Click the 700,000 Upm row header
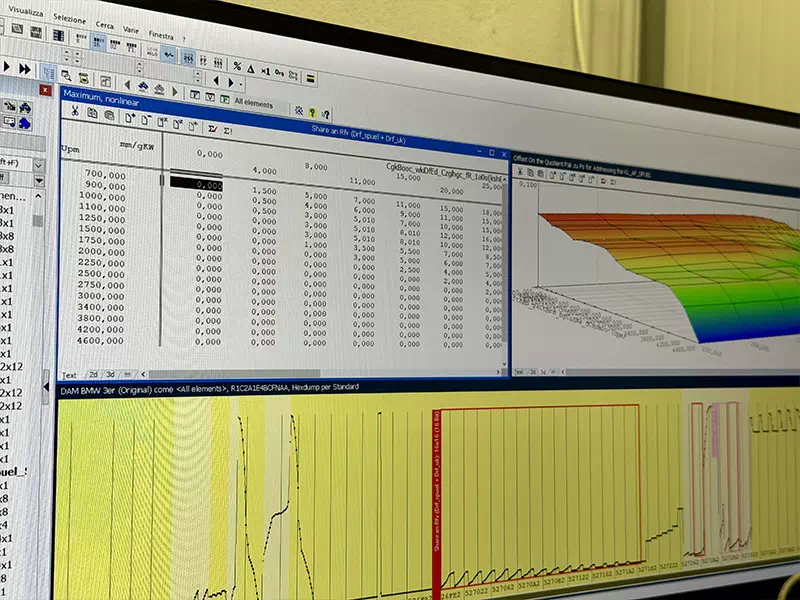The height and width of the screenshot is (600, 800). tap(105, 174)
